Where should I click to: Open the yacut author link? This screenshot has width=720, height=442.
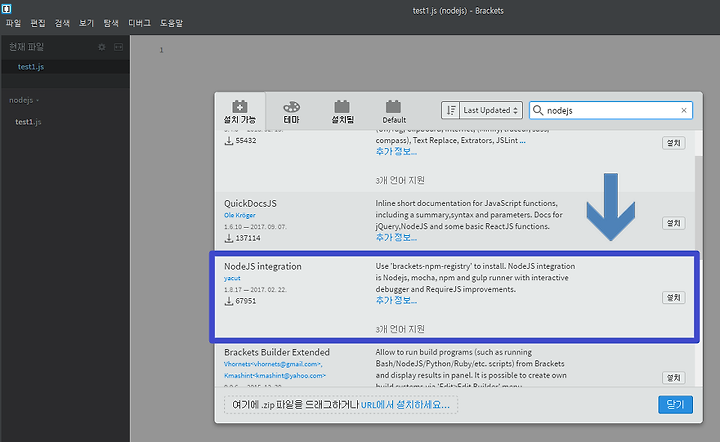[232, 278]
